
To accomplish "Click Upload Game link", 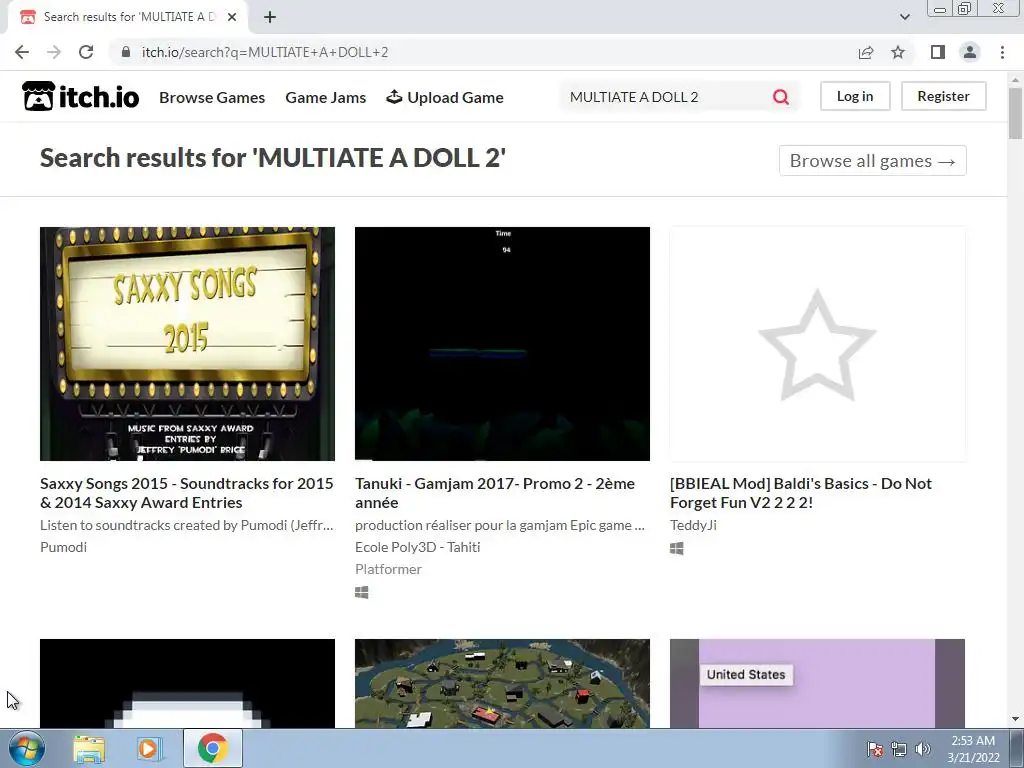I will click(445, 97).
